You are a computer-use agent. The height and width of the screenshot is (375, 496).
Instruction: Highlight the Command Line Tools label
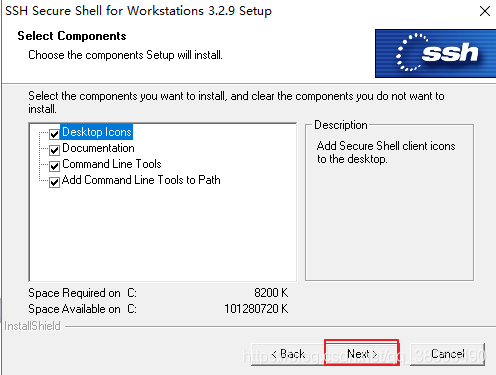(x=112, y=164)
